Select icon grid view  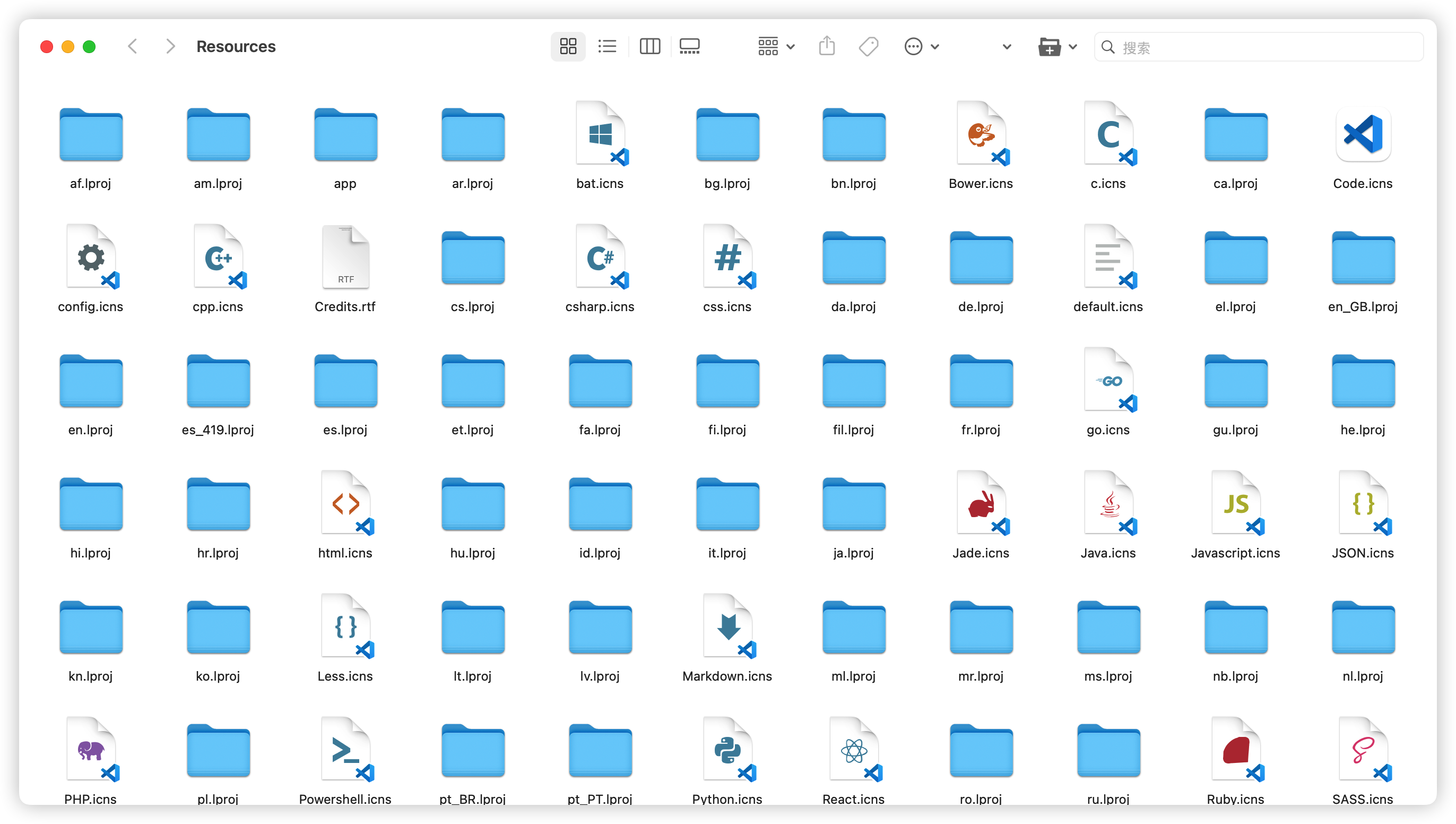pyautogui.click(x=568, y=46)
